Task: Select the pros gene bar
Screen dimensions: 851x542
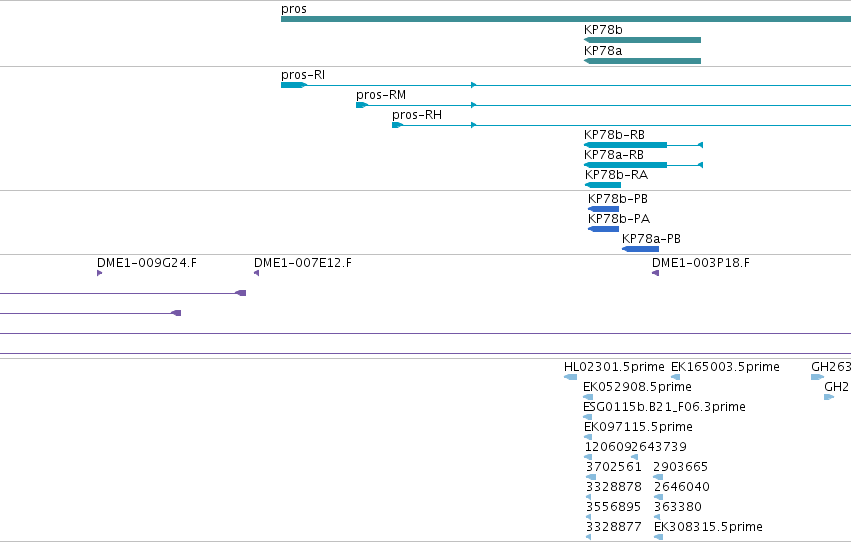Action: (566, 19)
